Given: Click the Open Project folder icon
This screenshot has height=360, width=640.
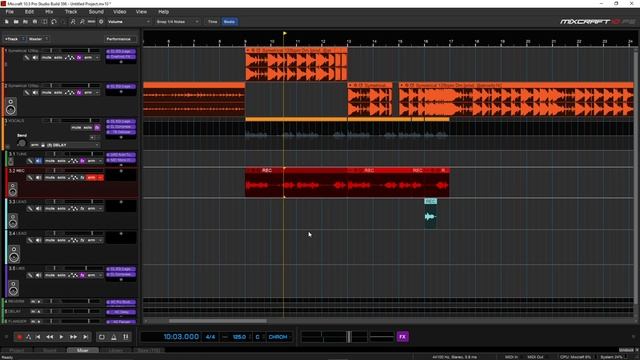Looking at the screenshot, I should (16, 22).
